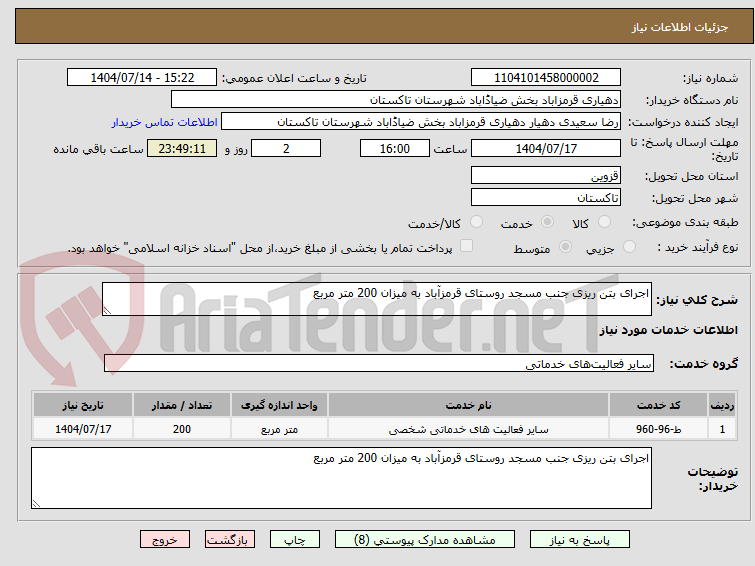Click service code cell 'ط-96-960'

658,429
